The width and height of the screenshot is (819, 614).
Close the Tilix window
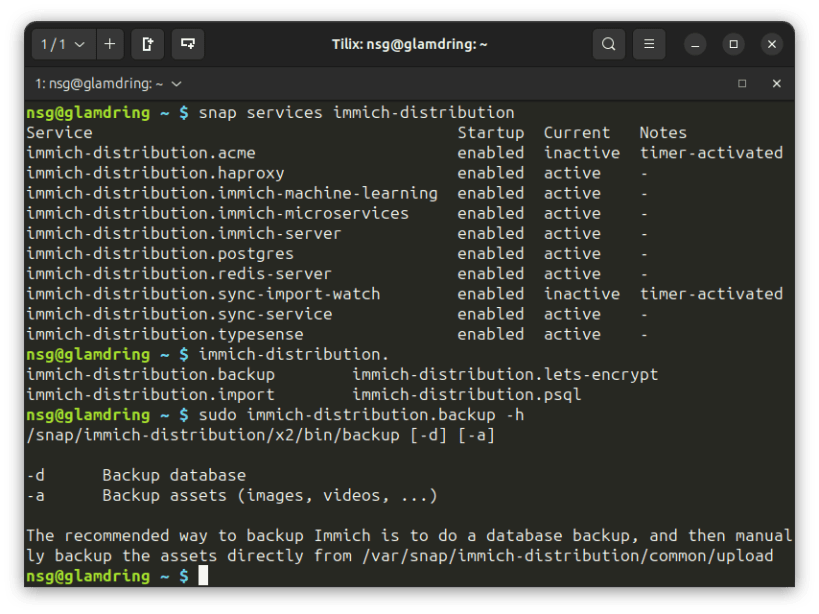(771, 45)
